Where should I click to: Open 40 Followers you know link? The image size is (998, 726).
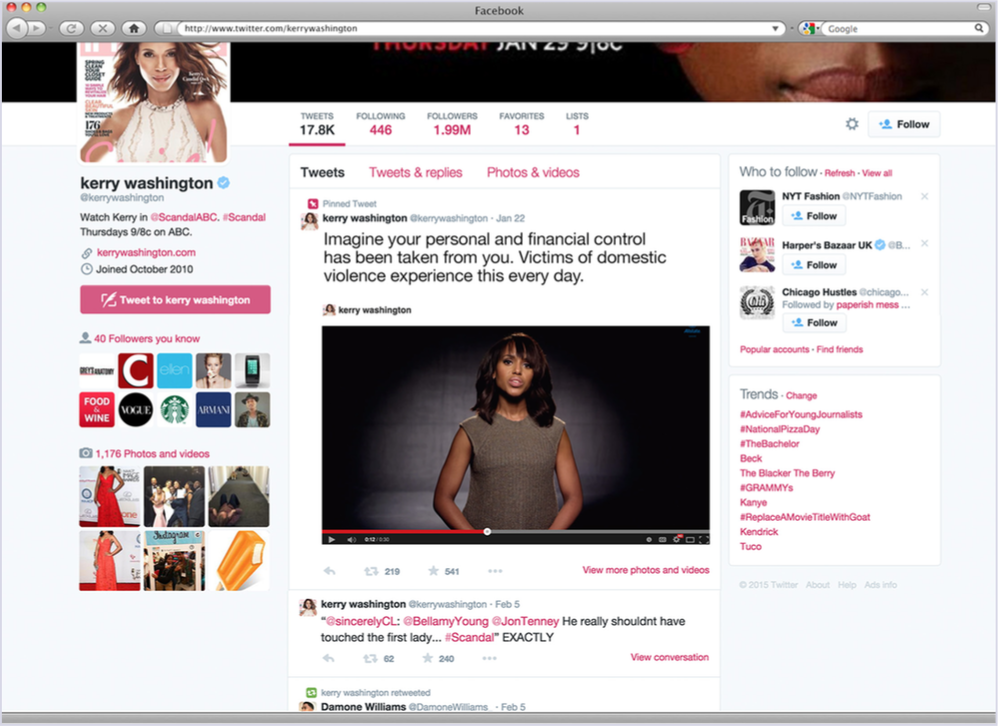pyautogui.click(x=147, y=339)
